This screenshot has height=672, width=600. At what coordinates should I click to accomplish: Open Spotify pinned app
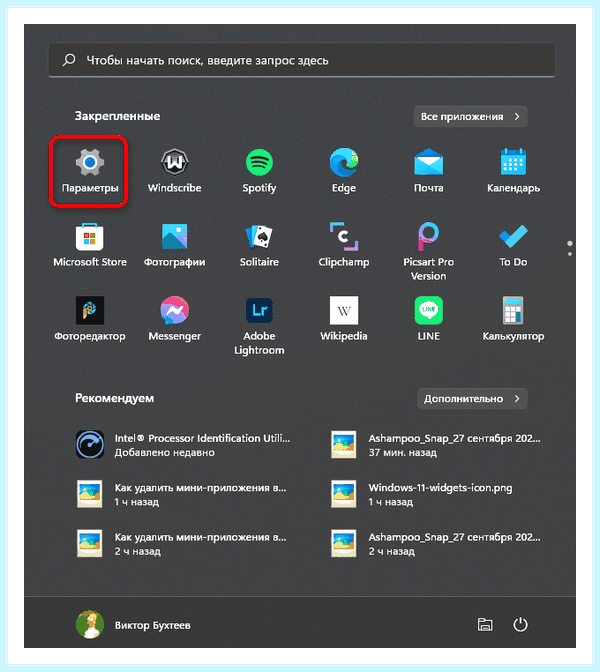259,171
